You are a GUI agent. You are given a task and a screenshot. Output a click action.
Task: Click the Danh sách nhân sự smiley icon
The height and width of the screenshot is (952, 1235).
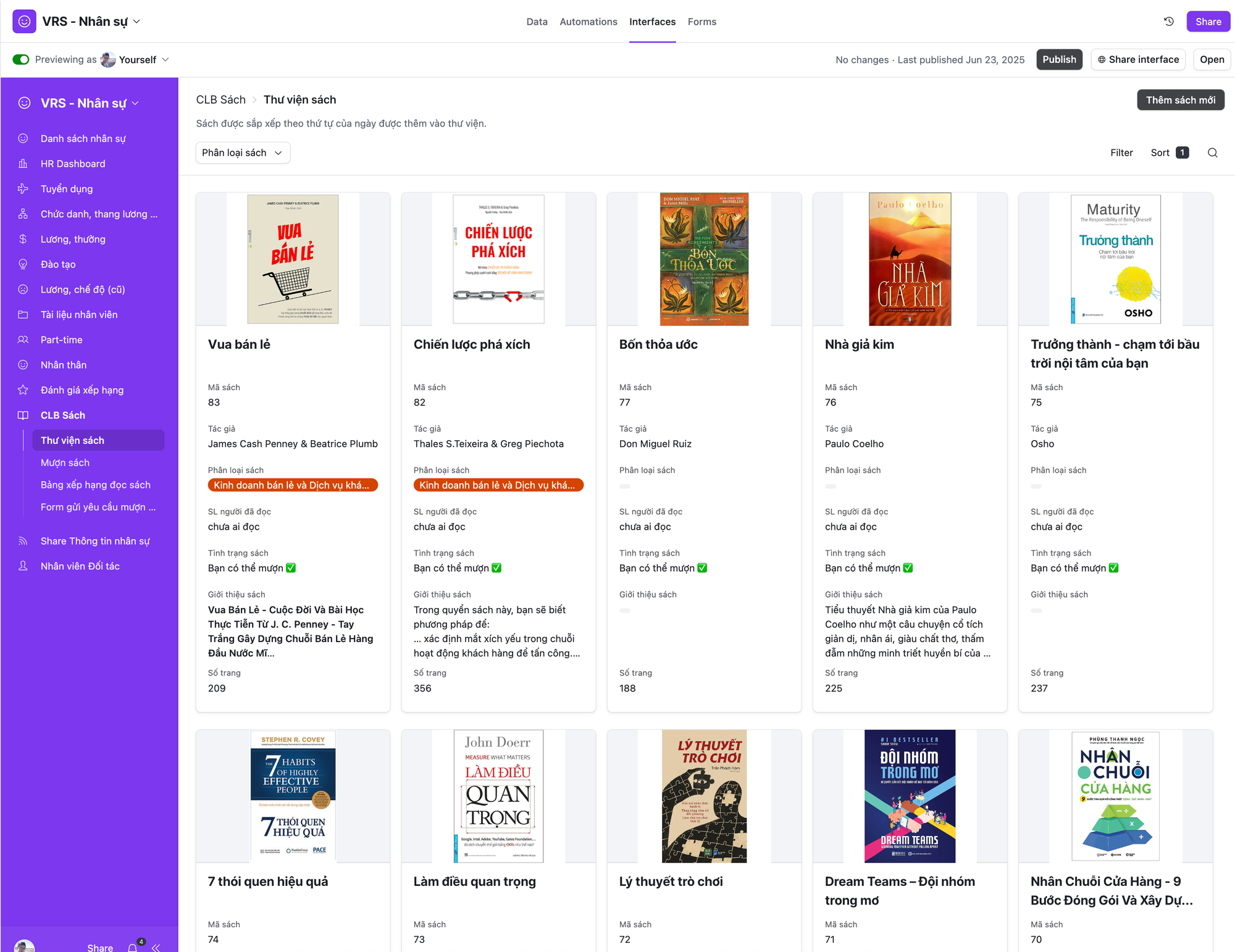(x=23, y=138)
